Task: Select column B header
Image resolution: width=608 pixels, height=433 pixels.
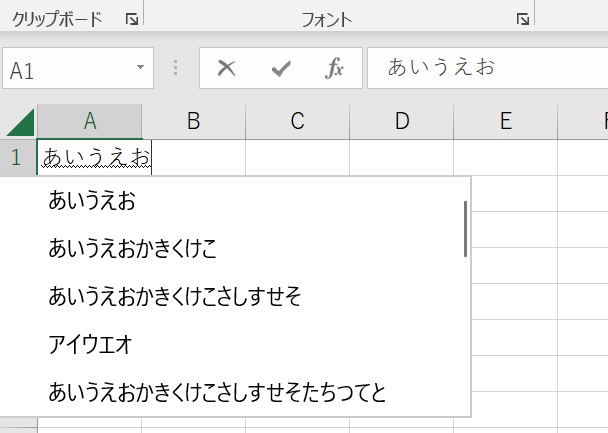Action: point(193,121)
